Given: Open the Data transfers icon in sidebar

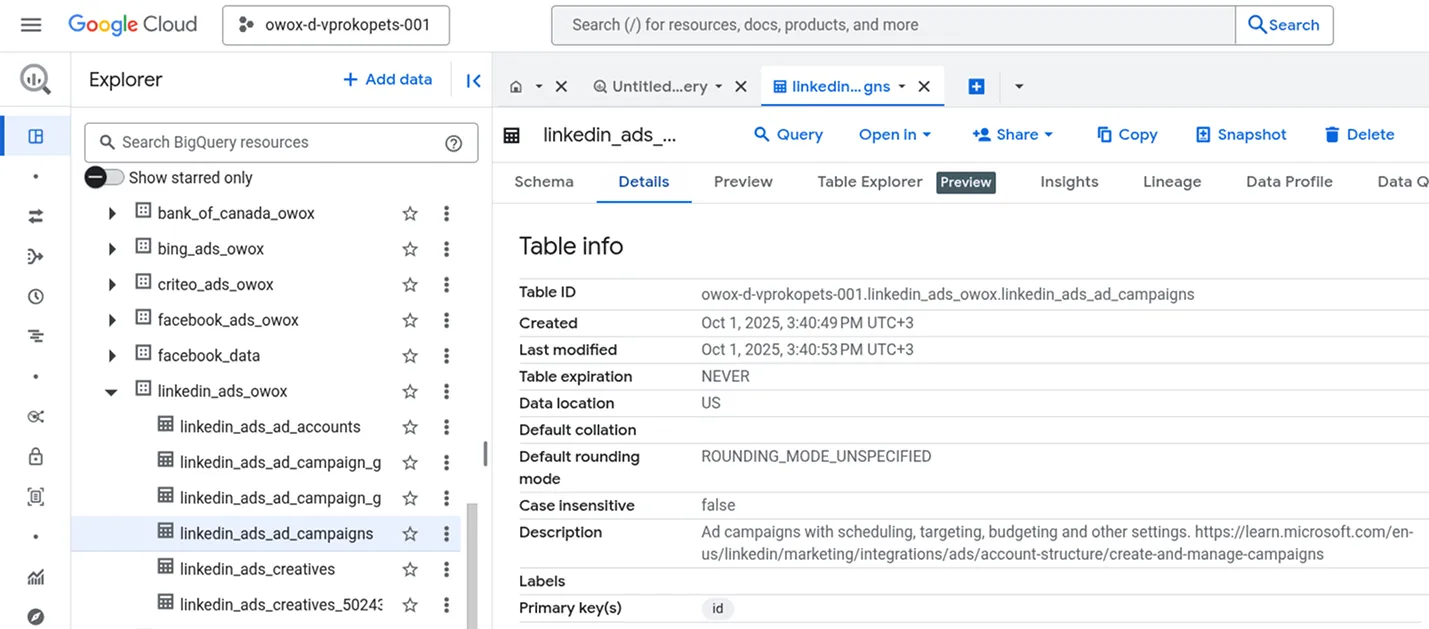Looking at the screenshot, I should [35, 215].
